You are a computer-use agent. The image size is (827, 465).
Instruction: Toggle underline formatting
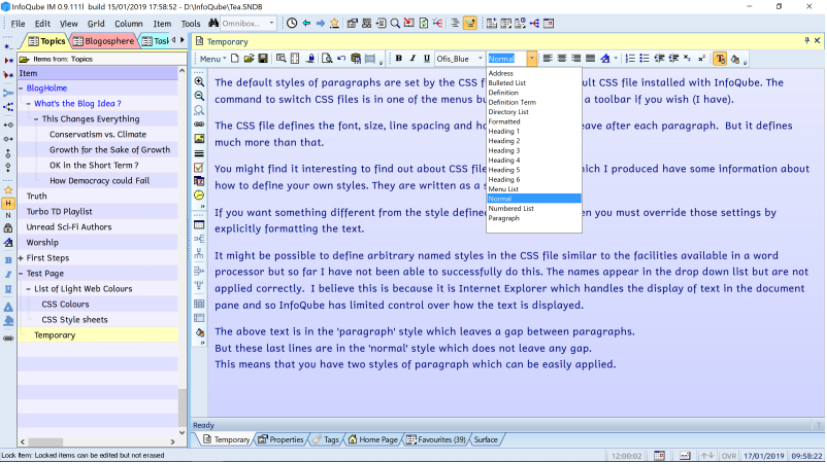427,59
